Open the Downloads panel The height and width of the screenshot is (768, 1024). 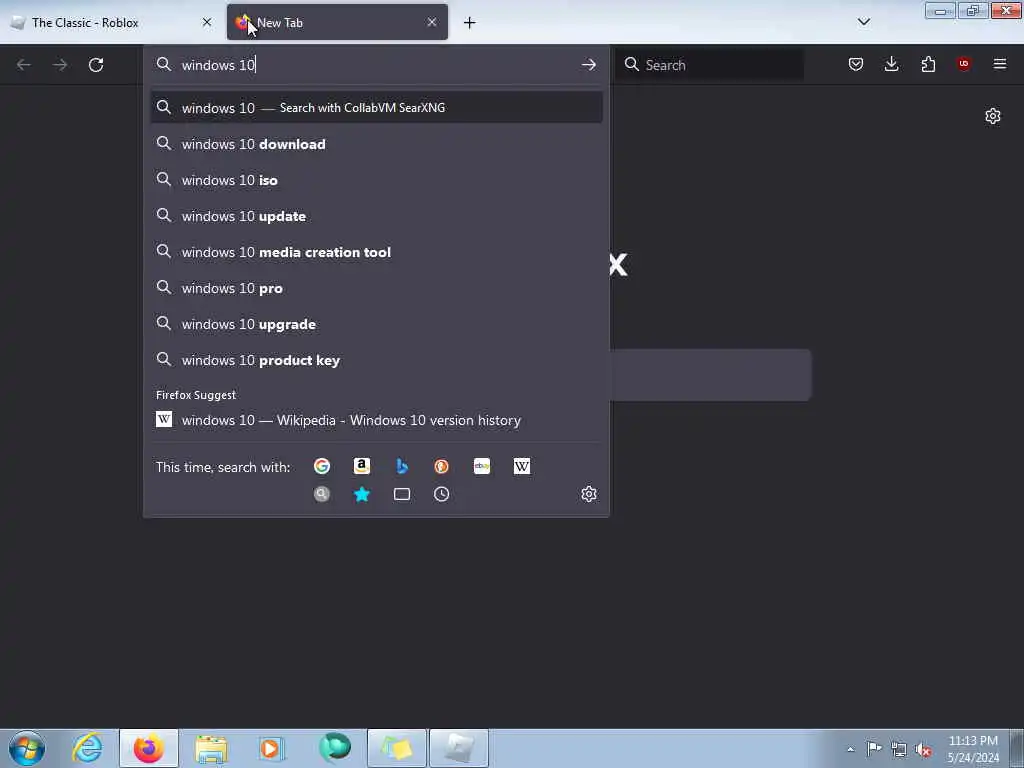click(891, 64)
